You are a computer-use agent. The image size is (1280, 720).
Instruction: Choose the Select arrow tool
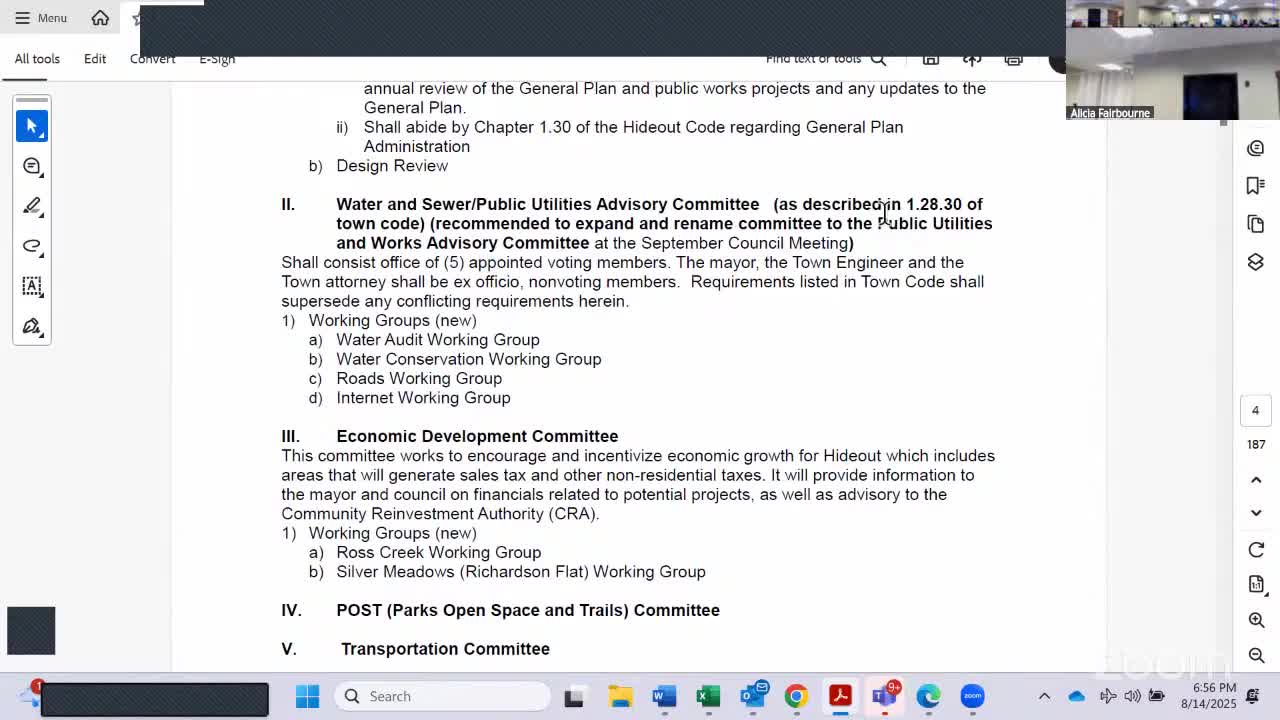[32, 126]
